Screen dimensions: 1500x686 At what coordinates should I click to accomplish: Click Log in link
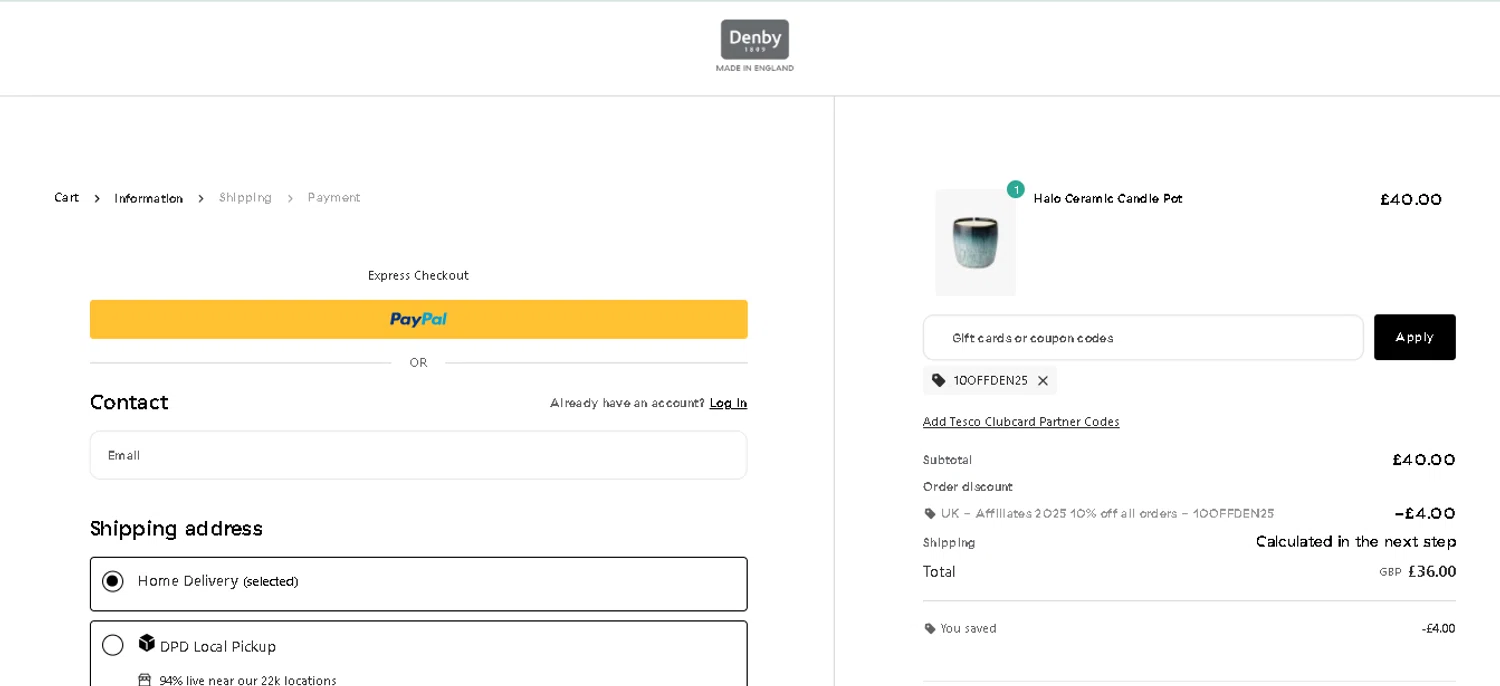coord(728,403)
